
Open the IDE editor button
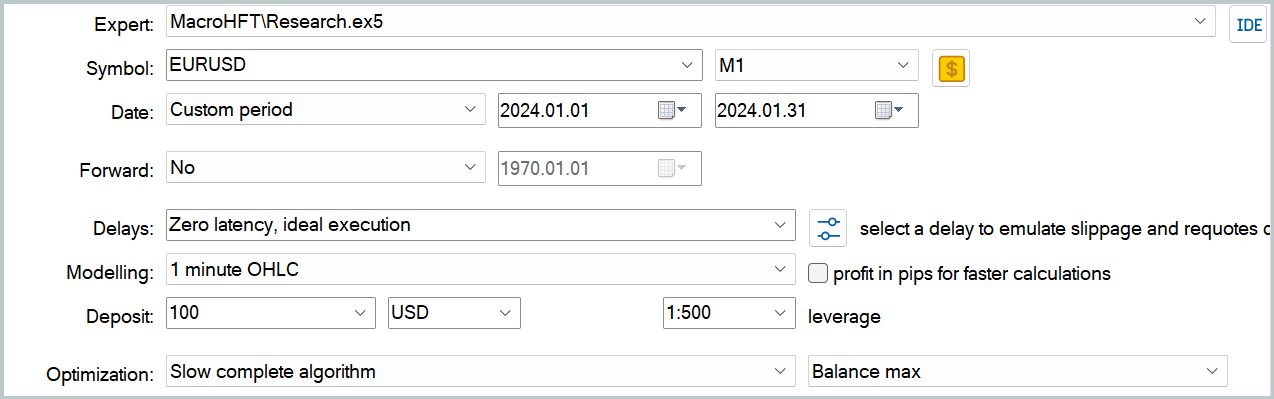click(x=1247, y=25)
